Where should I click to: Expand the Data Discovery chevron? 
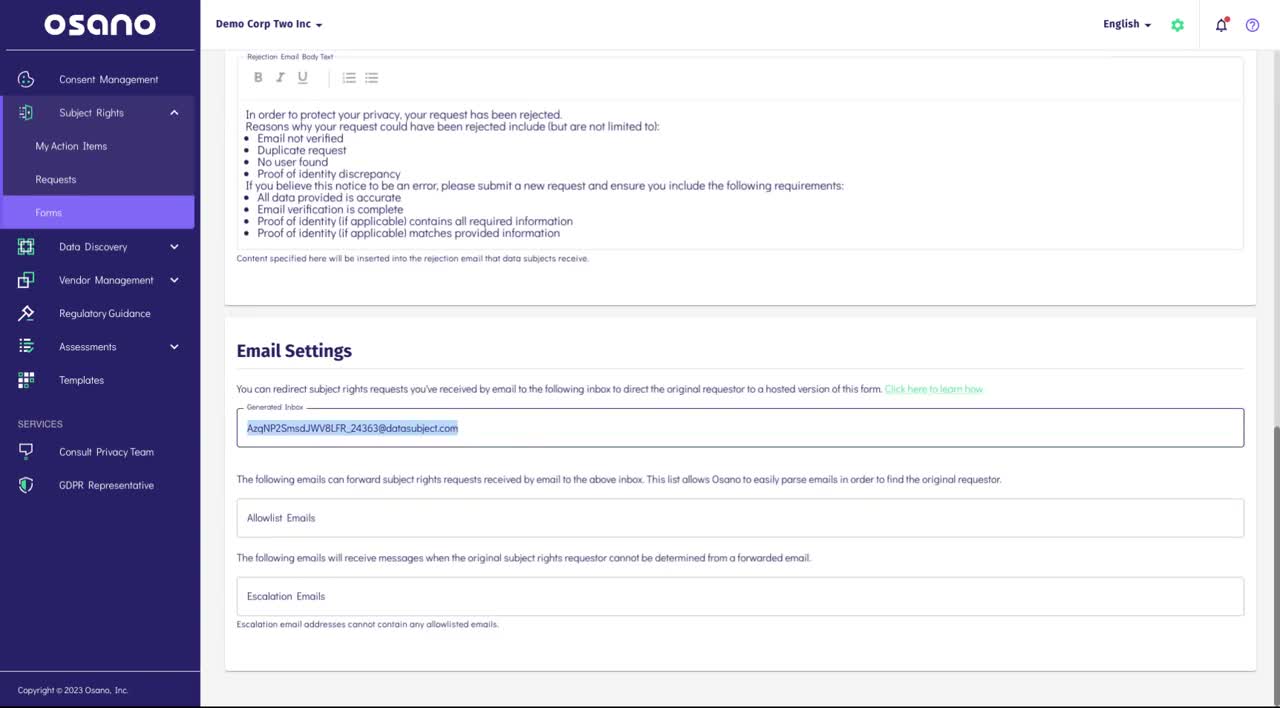pos(174,246)
